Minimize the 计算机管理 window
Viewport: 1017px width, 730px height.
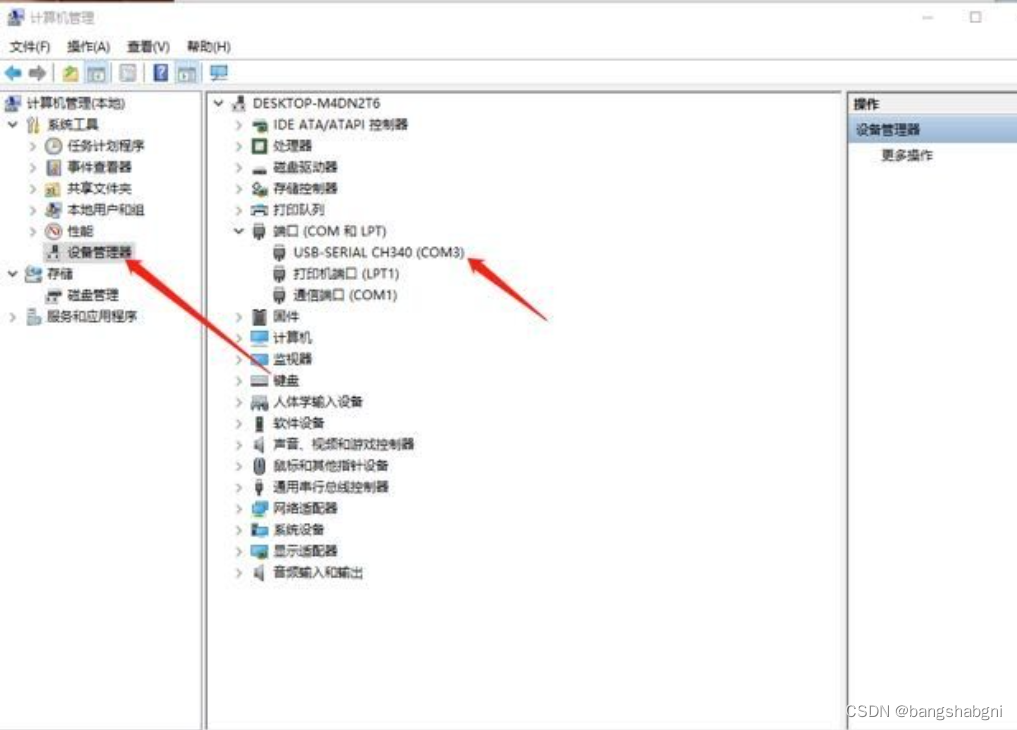point(927,18)
